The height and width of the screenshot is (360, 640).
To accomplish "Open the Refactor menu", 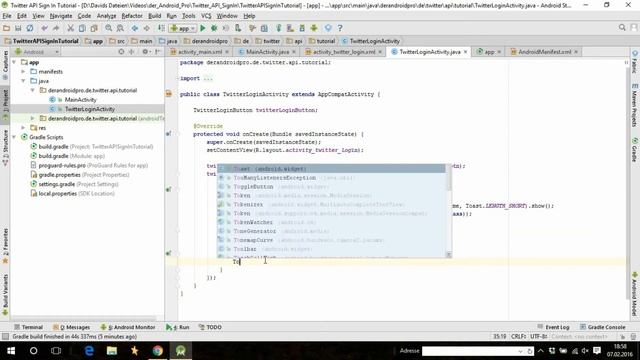I will pos(132,16).
